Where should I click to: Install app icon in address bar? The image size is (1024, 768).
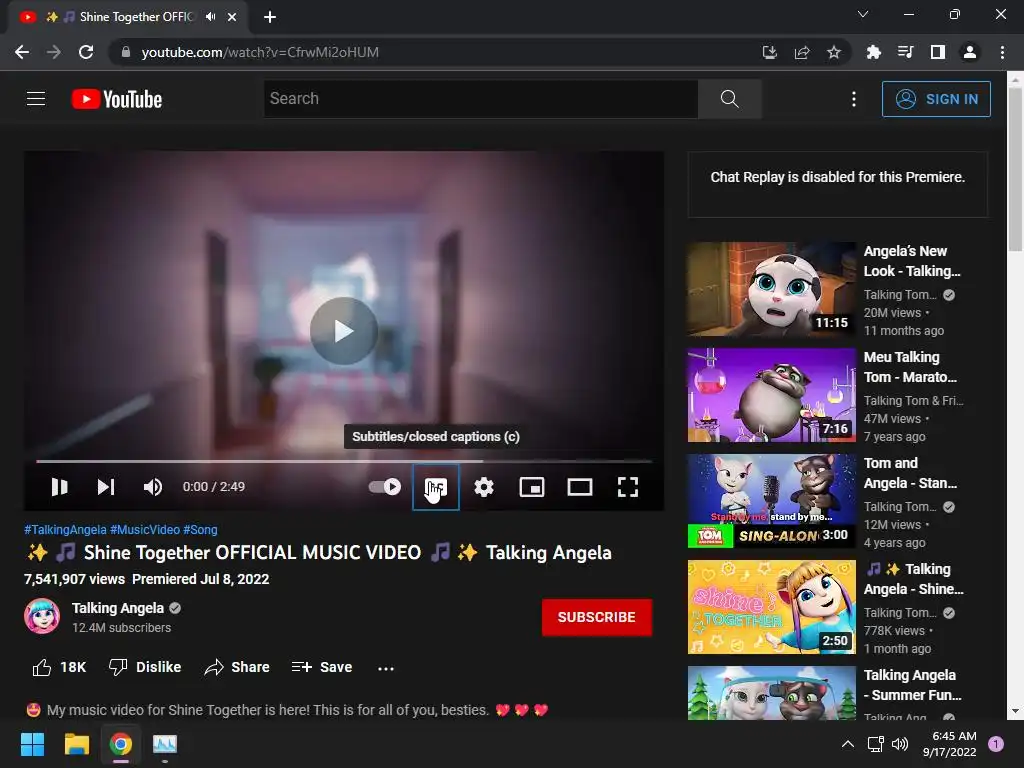(770, 52)
